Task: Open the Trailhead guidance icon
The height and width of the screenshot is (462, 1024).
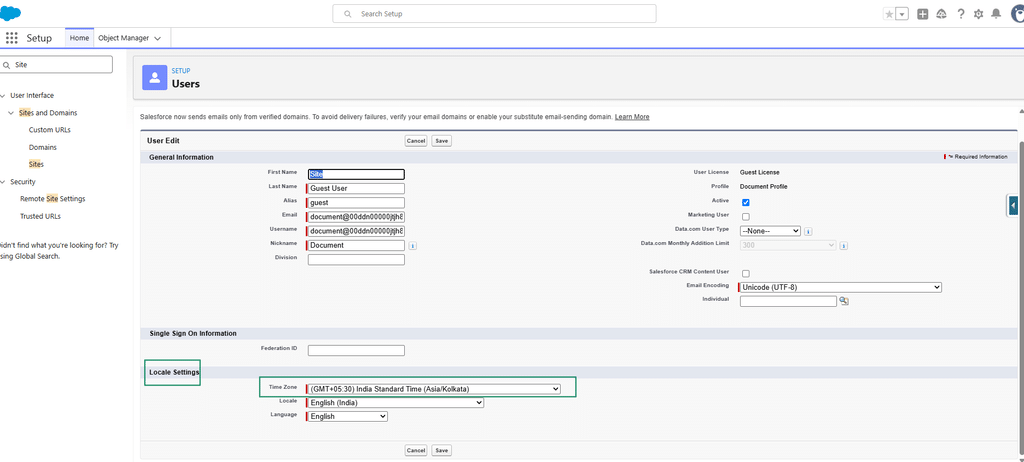Action: [x=941, y=14]
